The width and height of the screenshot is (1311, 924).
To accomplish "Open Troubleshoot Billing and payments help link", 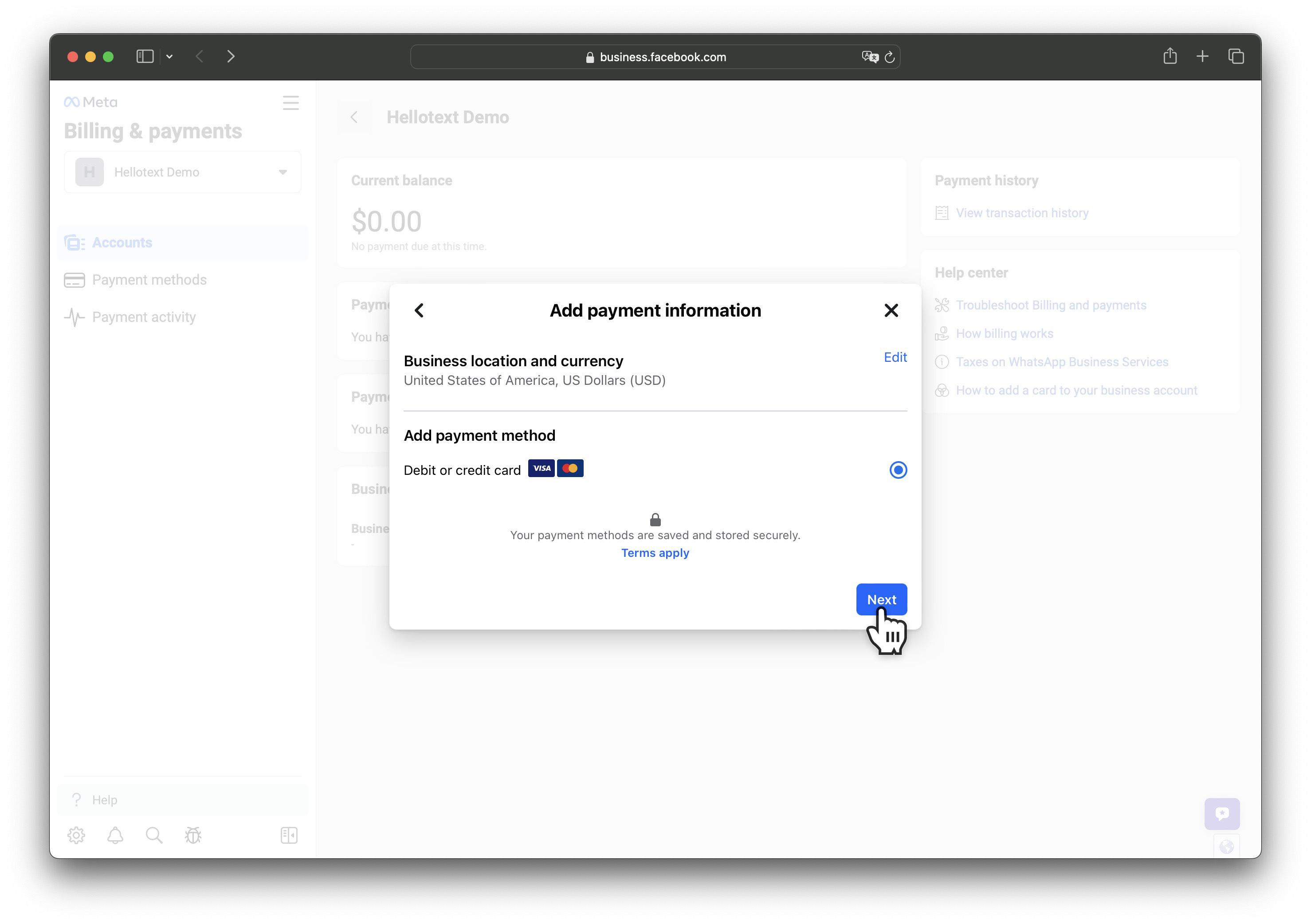I will (1051, 305).
